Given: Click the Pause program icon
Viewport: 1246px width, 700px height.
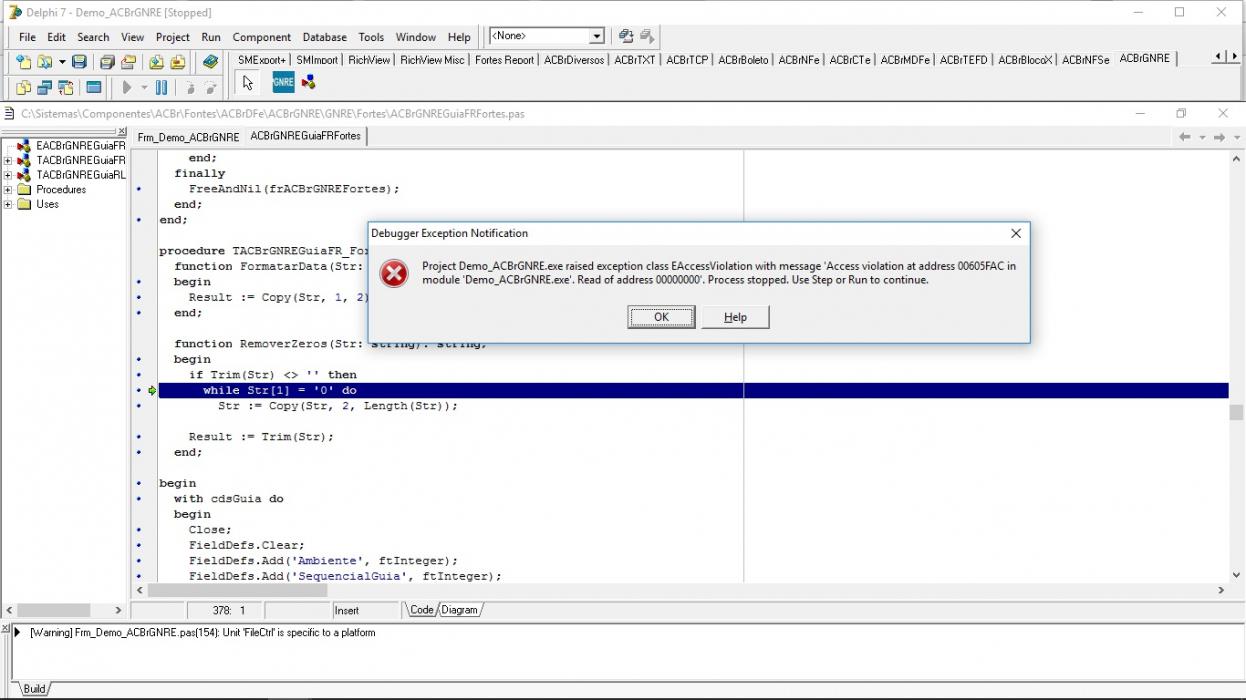Looking at the screenshot, I should click(161, 88).
